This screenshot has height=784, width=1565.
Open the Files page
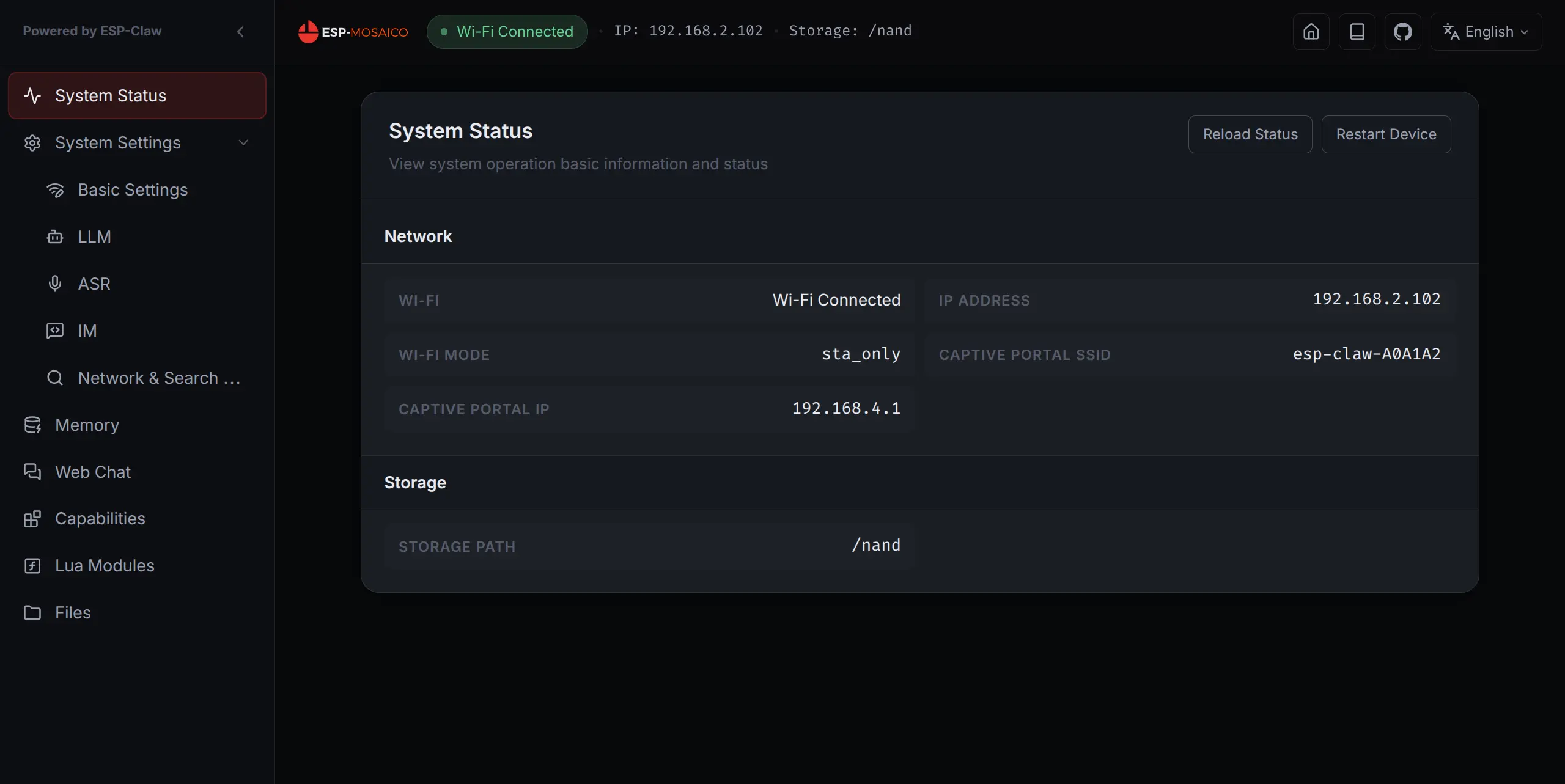click(137, 613)
